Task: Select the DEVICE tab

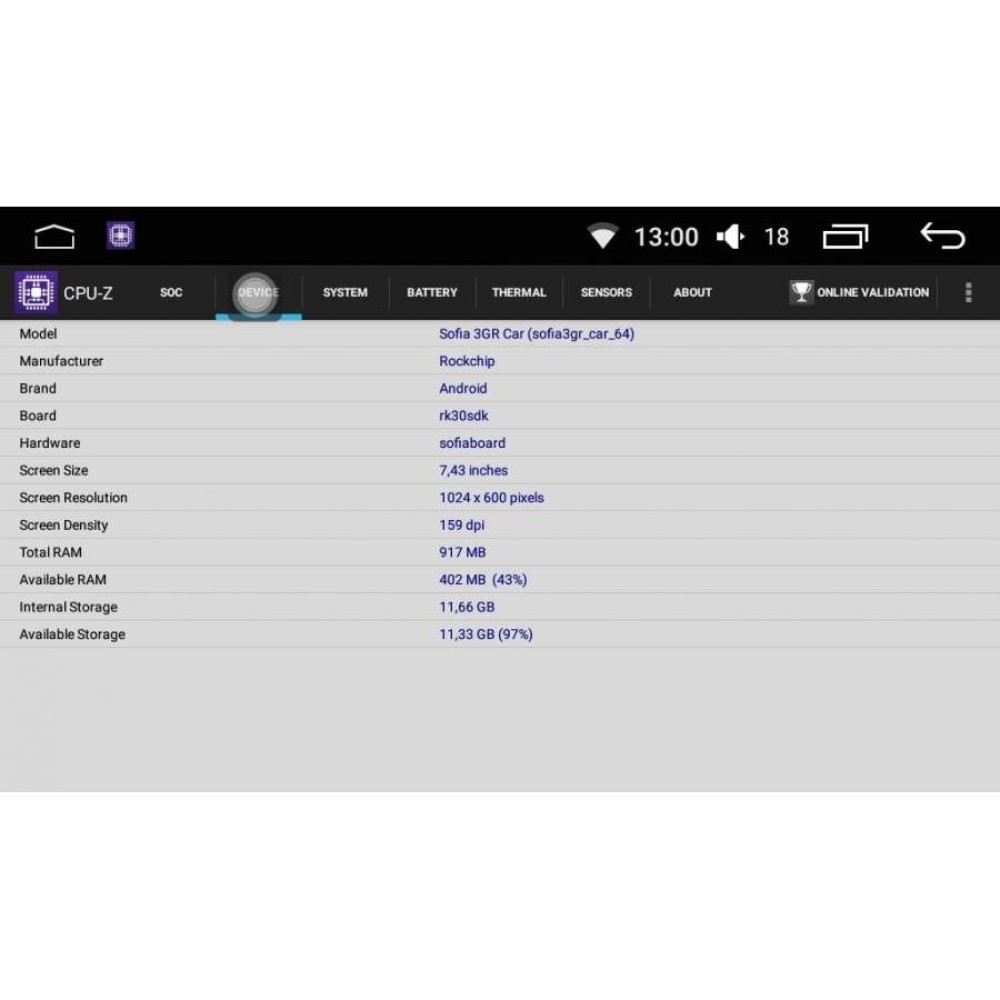Action: tap(258, 292)
